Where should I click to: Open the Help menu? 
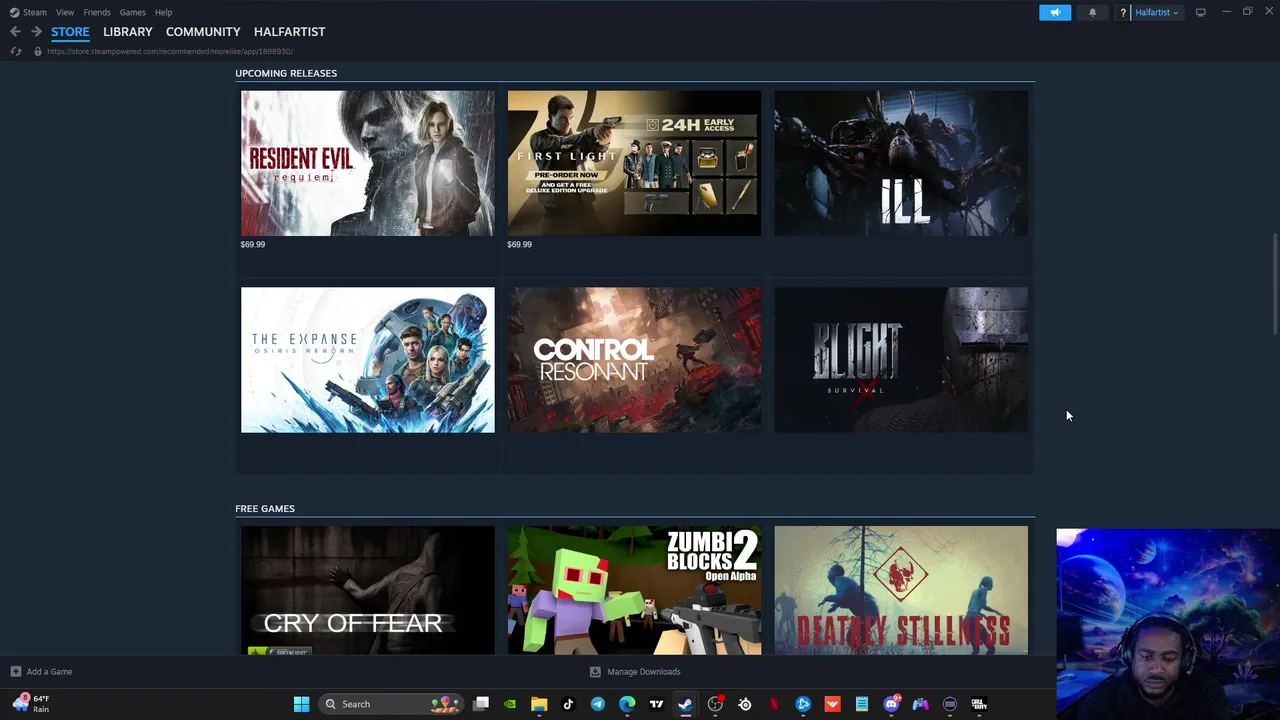(x=163, y=12)
